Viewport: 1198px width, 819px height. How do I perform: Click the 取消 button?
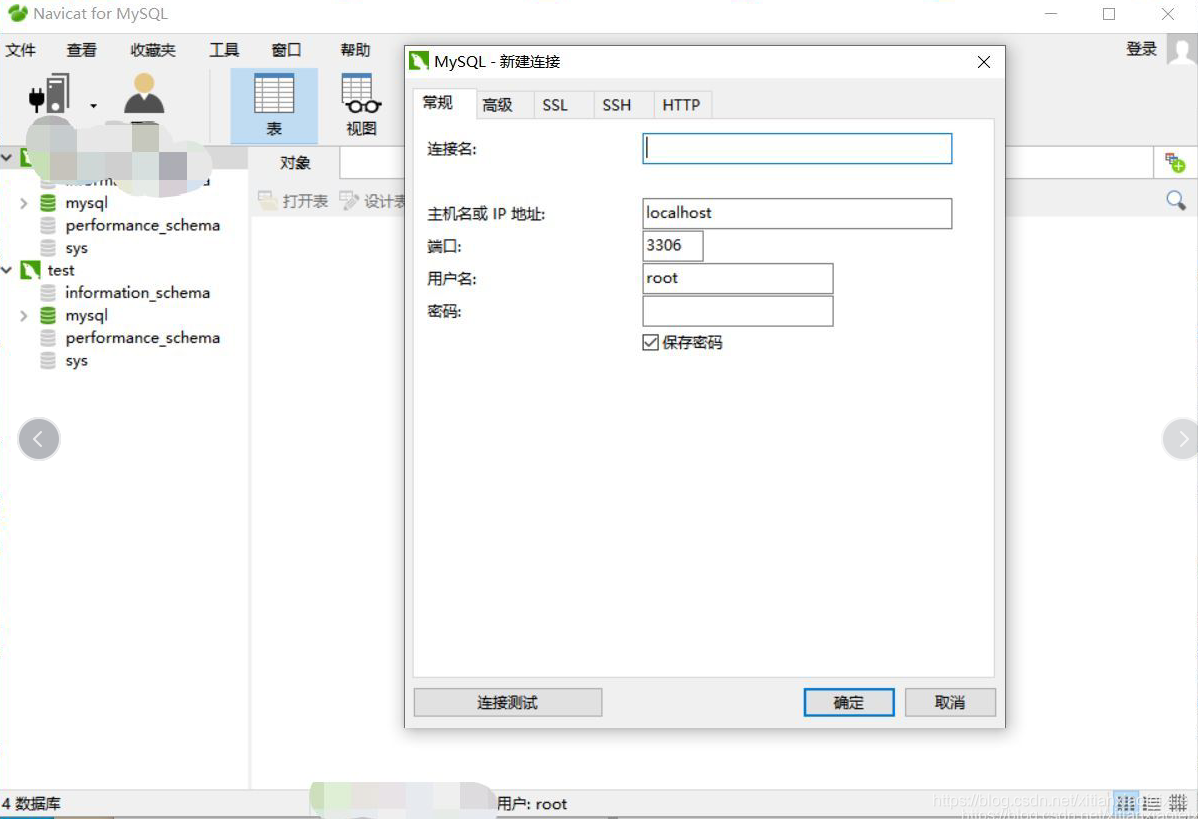tap(950, 702)
